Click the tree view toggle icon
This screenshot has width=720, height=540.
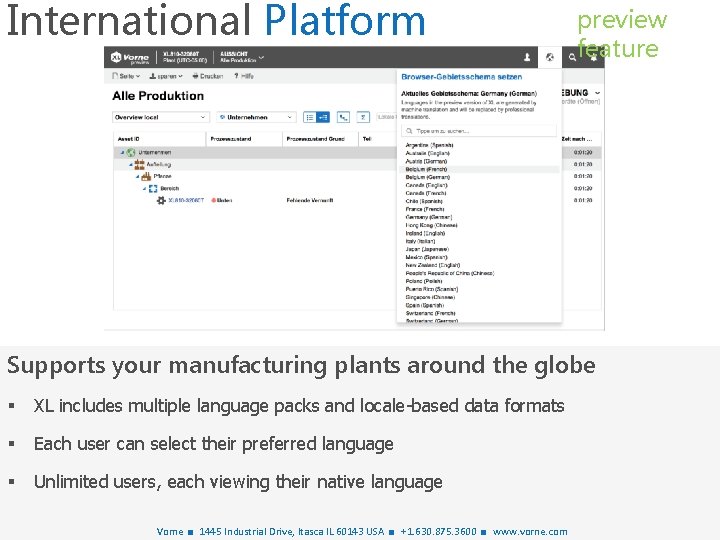tap(323, 118)
